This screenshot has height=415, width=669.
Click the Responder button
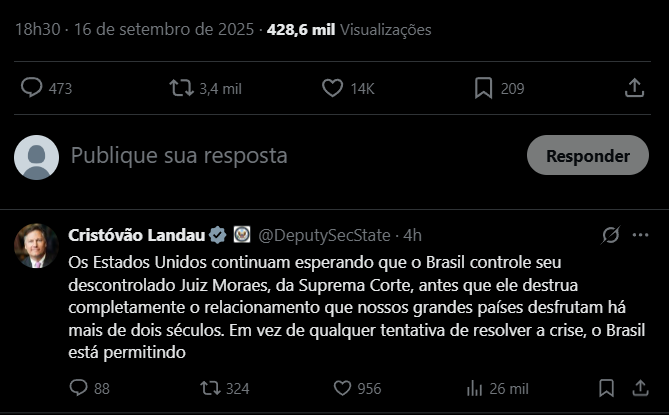coord(587,156)
